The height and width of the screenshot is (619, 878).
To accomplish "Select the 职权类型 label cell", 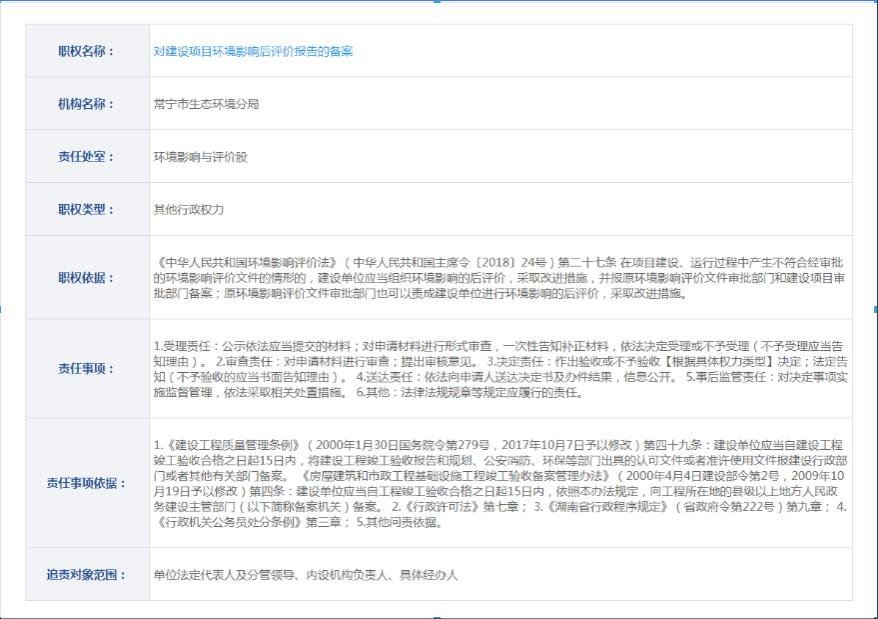I will tap(87, 210).
